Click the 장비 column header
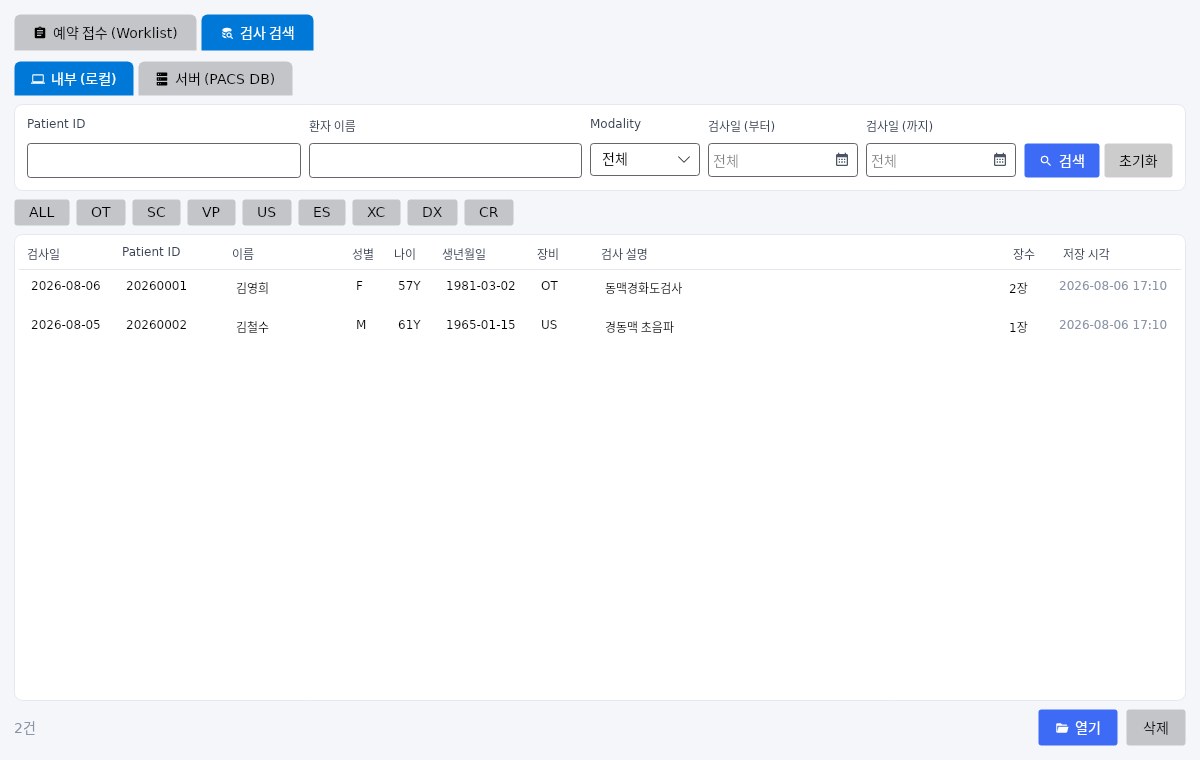The height and width of the screenshot is (760, 1200). [x=548, y=254]
